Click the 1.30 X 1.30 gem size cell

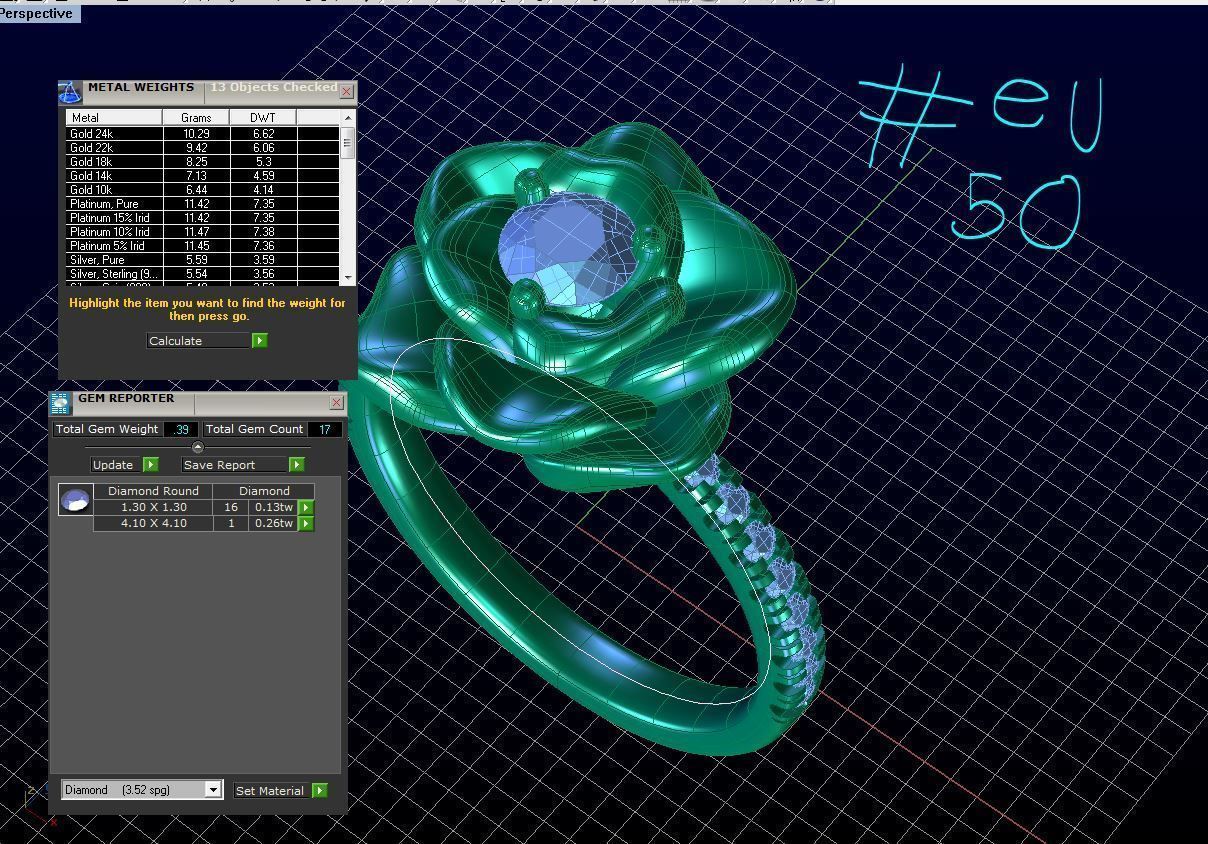(x=153, y=507)
